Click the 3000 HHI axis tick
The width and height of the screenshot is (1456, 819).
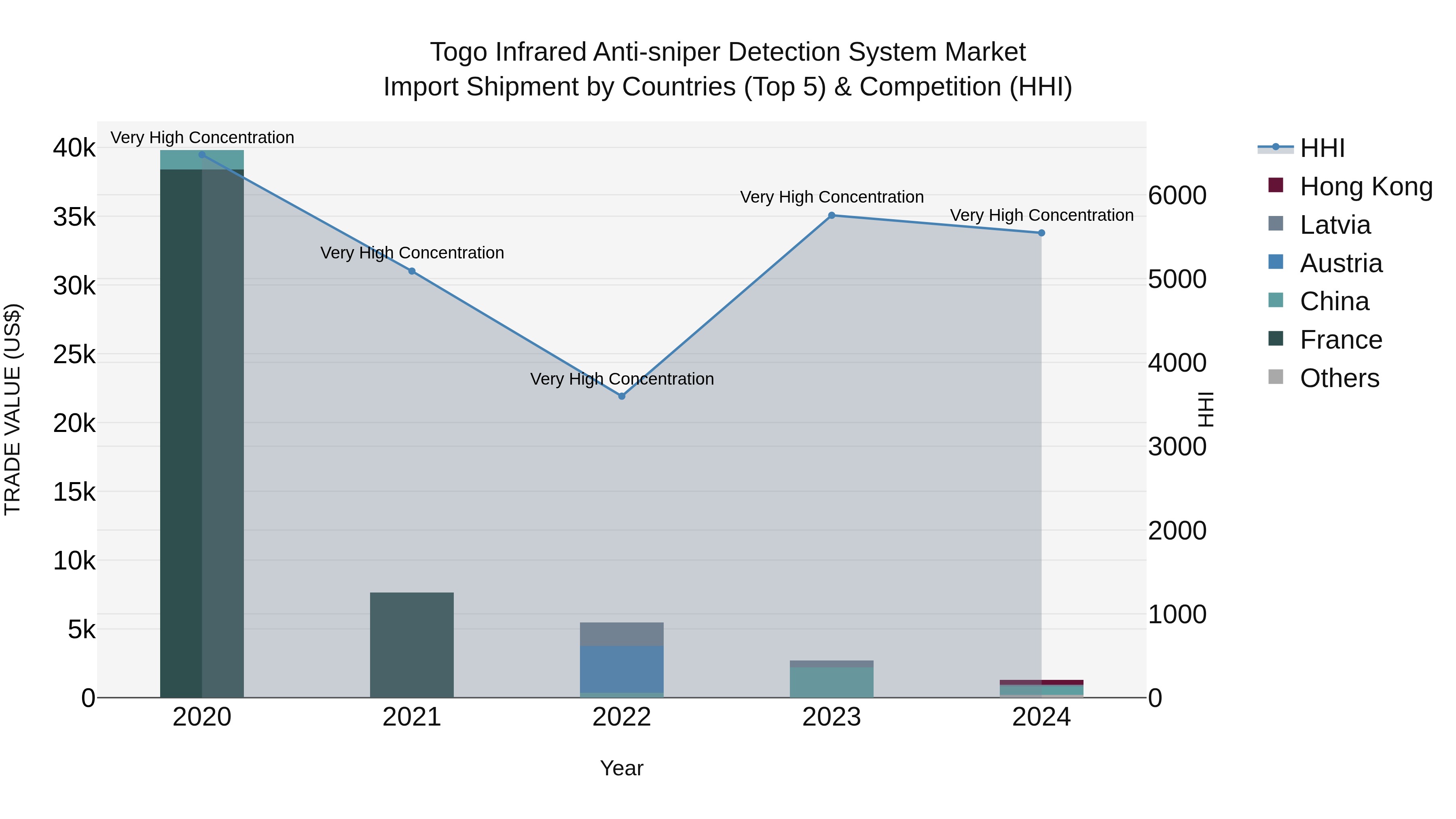[1177, 447]
